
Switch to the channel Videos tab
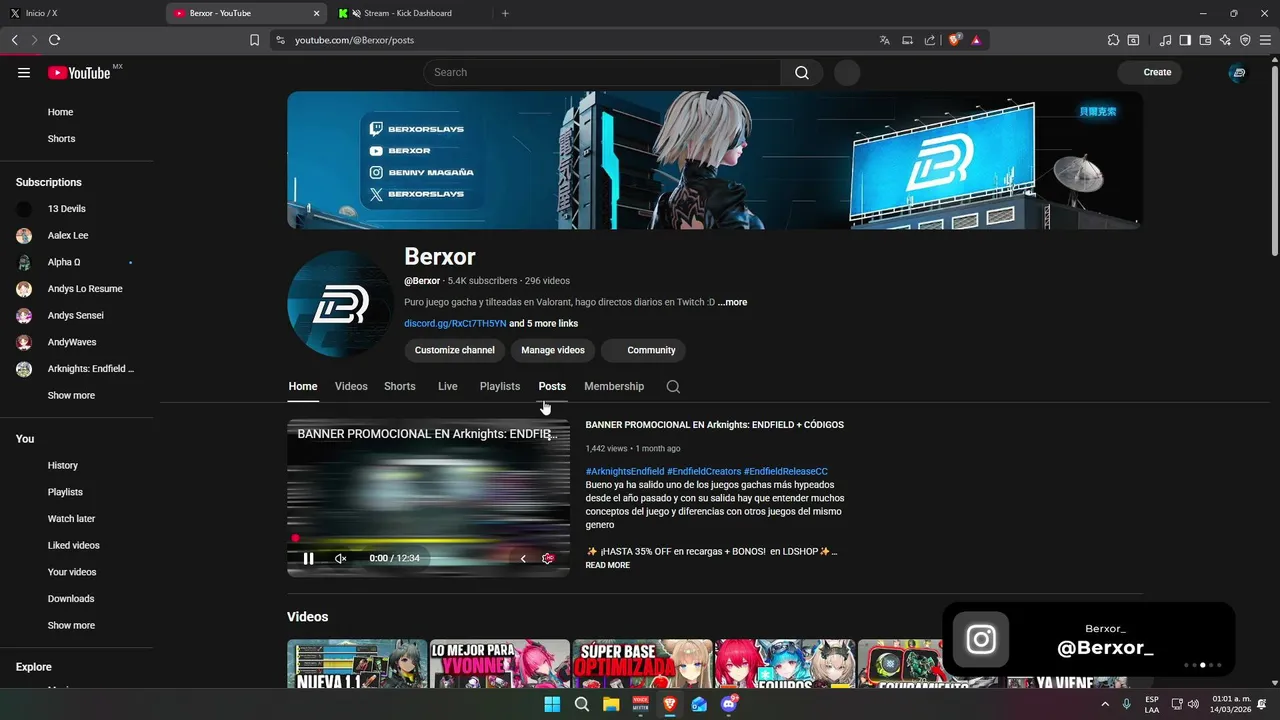351,386
